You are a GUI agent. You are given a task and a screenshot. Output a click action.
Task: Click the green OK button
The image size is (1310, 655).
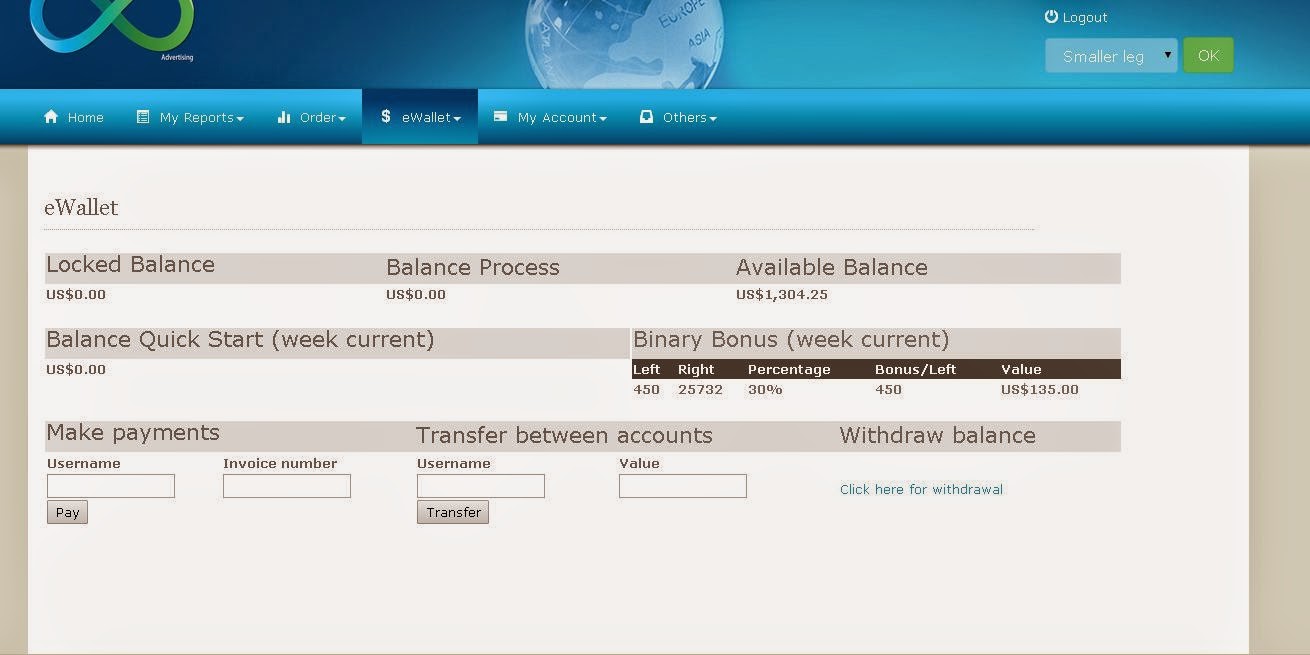[x=1208, y=56]
